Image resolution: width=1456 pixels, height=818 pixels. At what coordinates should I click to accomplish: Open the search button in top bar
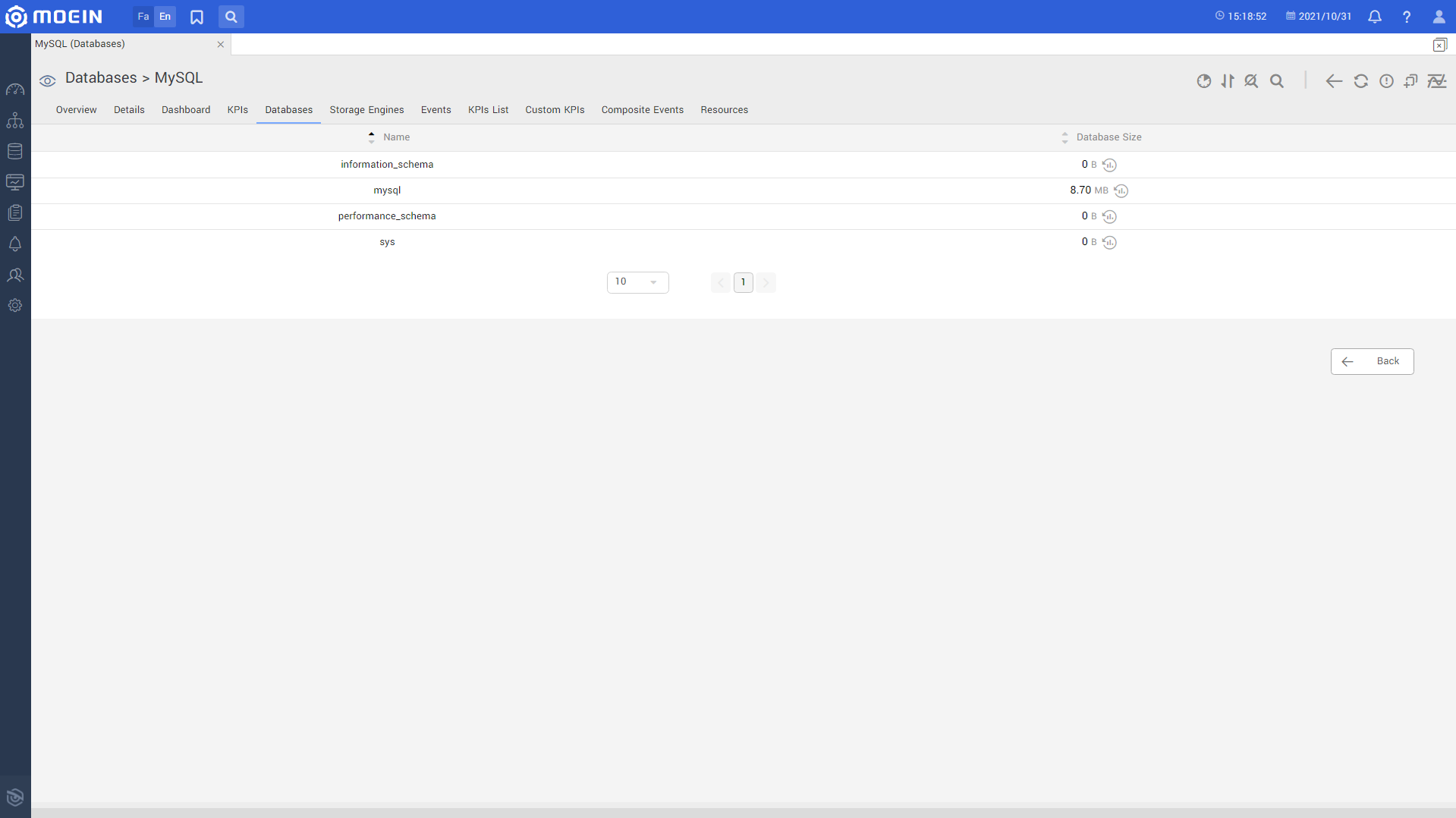[231, 17]
